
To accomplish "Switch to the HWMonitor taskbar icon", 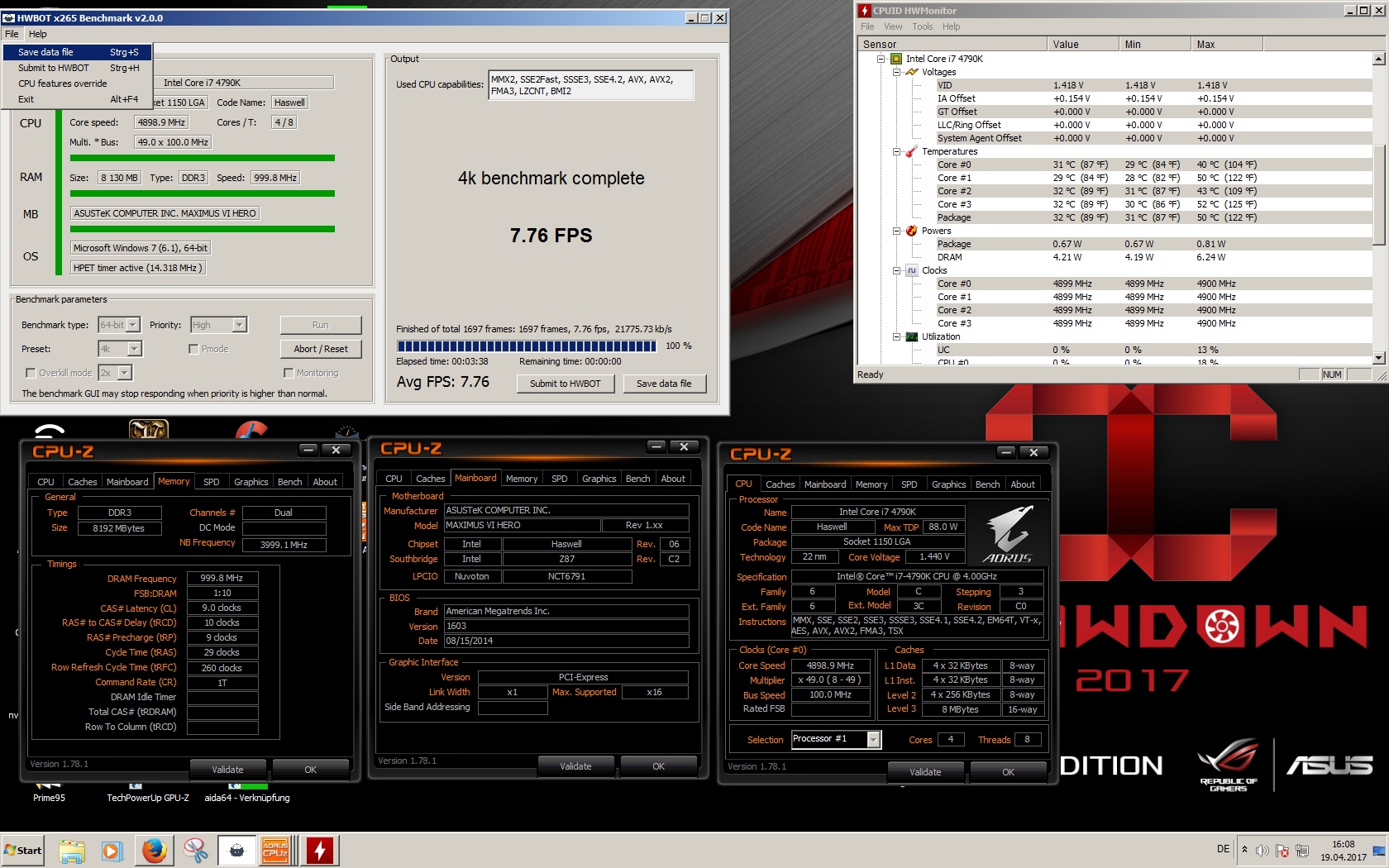I will (319, 851).
